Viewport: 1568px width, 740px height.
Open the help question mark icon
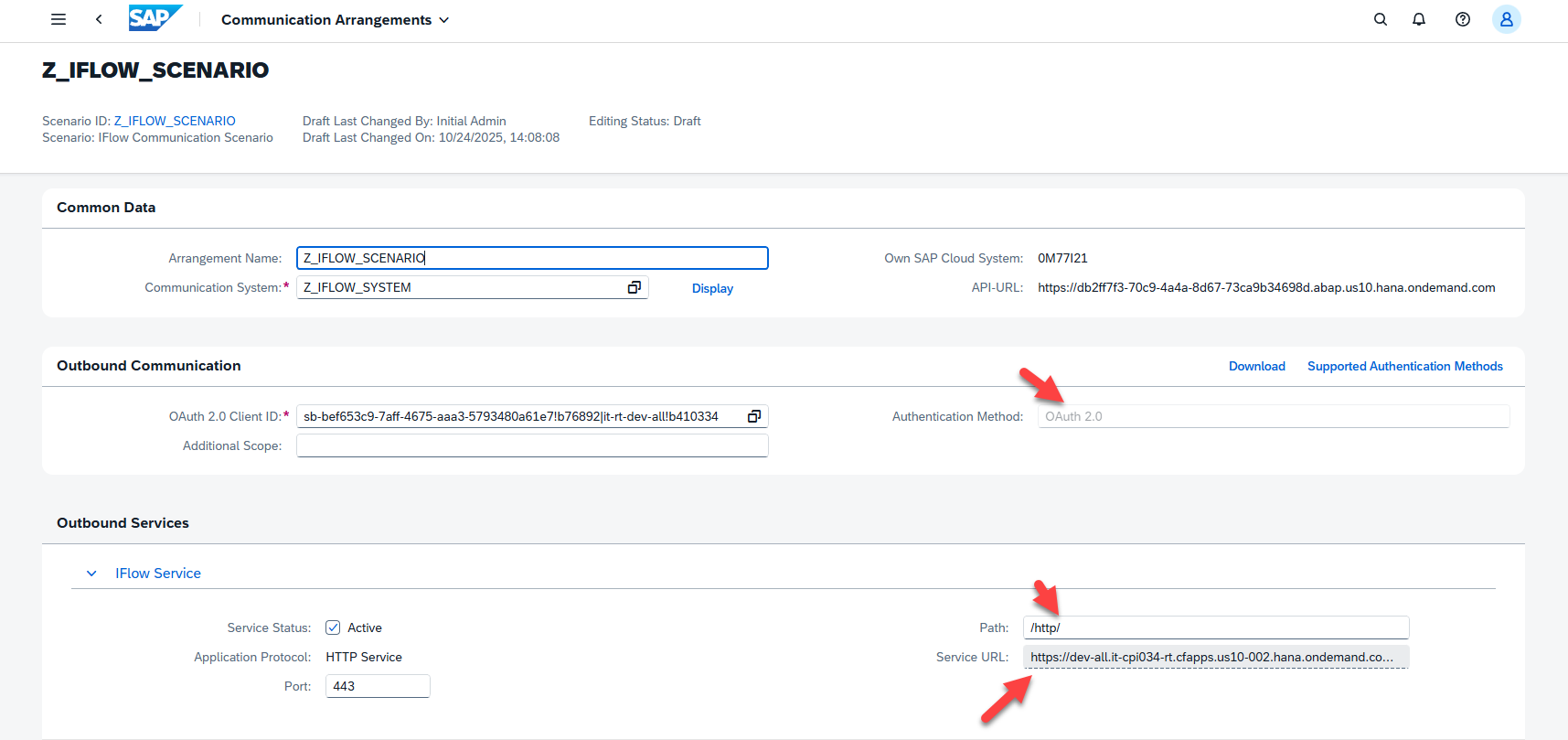[x=1463, y=19]
